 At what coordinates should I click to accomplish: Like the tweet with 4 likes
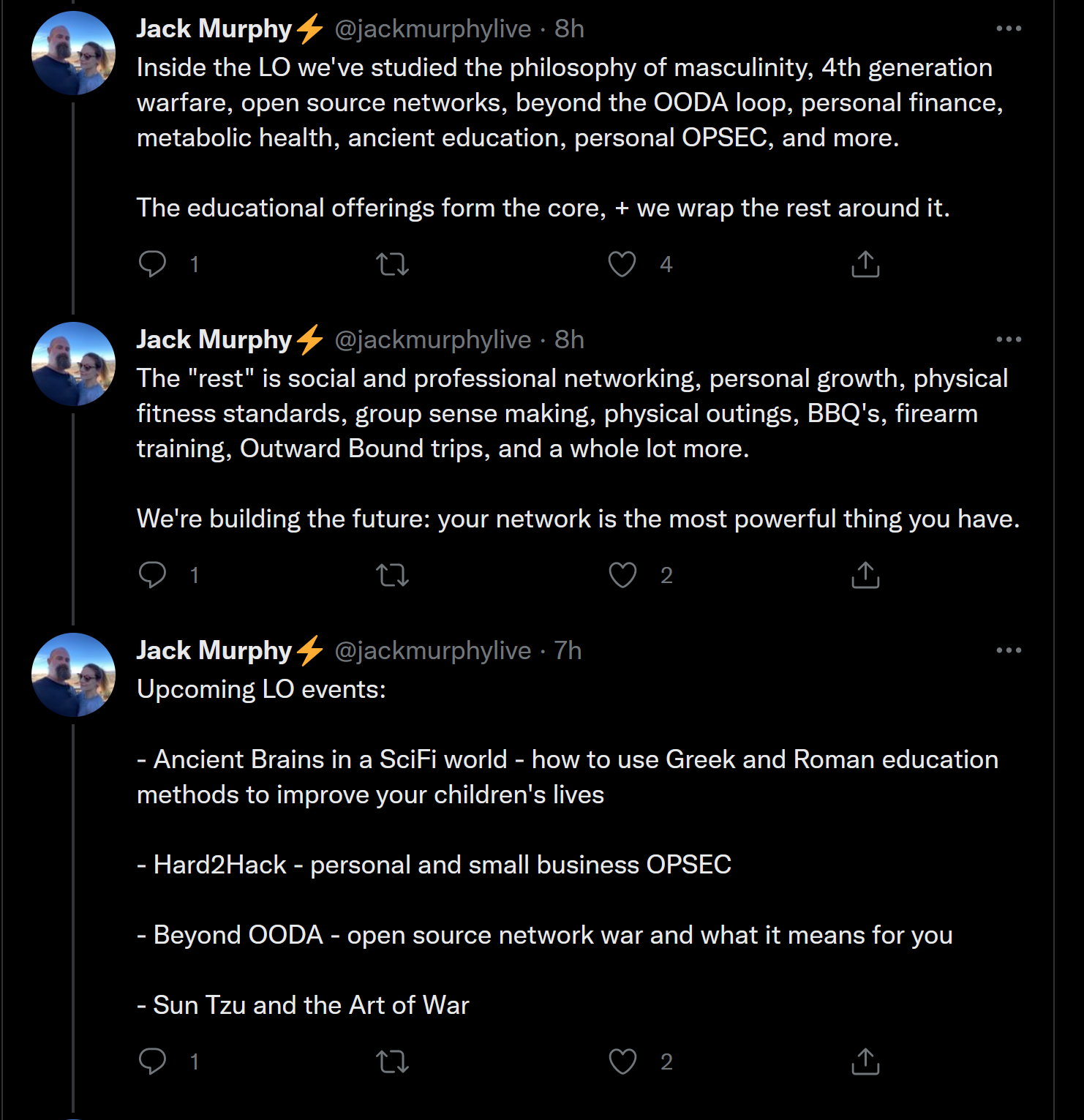622,263
